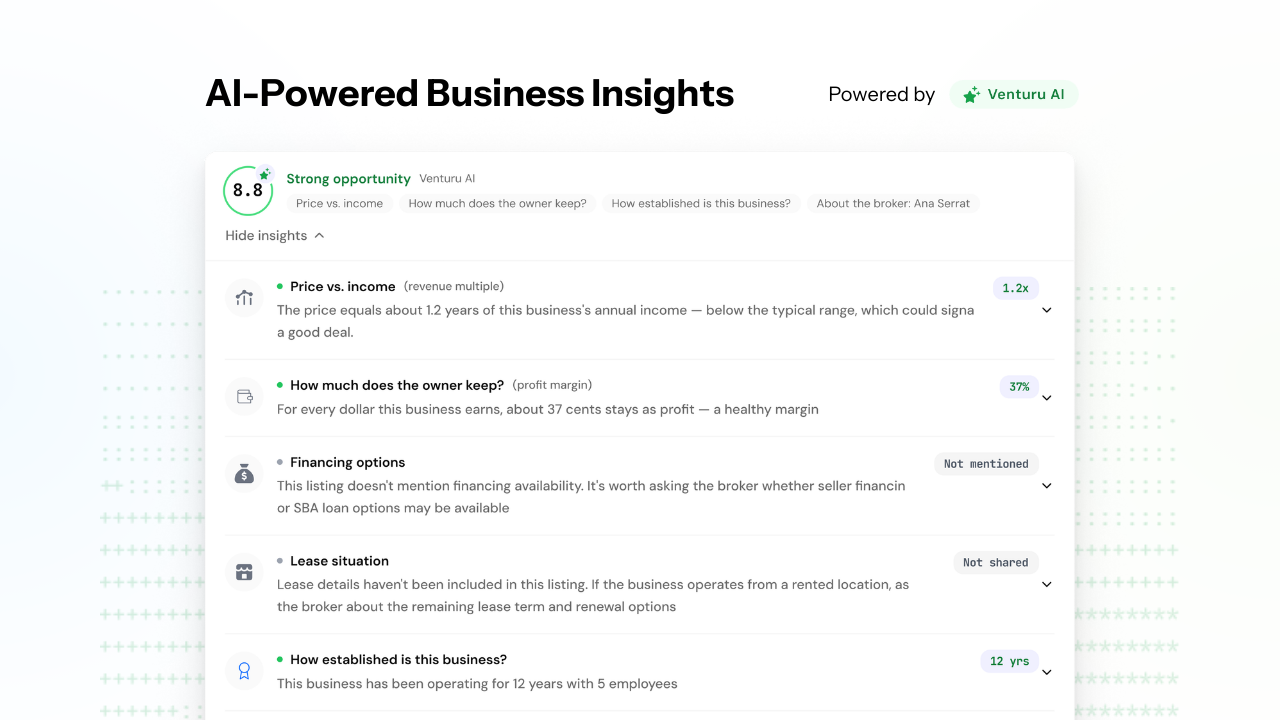
Task: Click the award ribbon icon for business establishment
Action: click(x=244, y=670)
